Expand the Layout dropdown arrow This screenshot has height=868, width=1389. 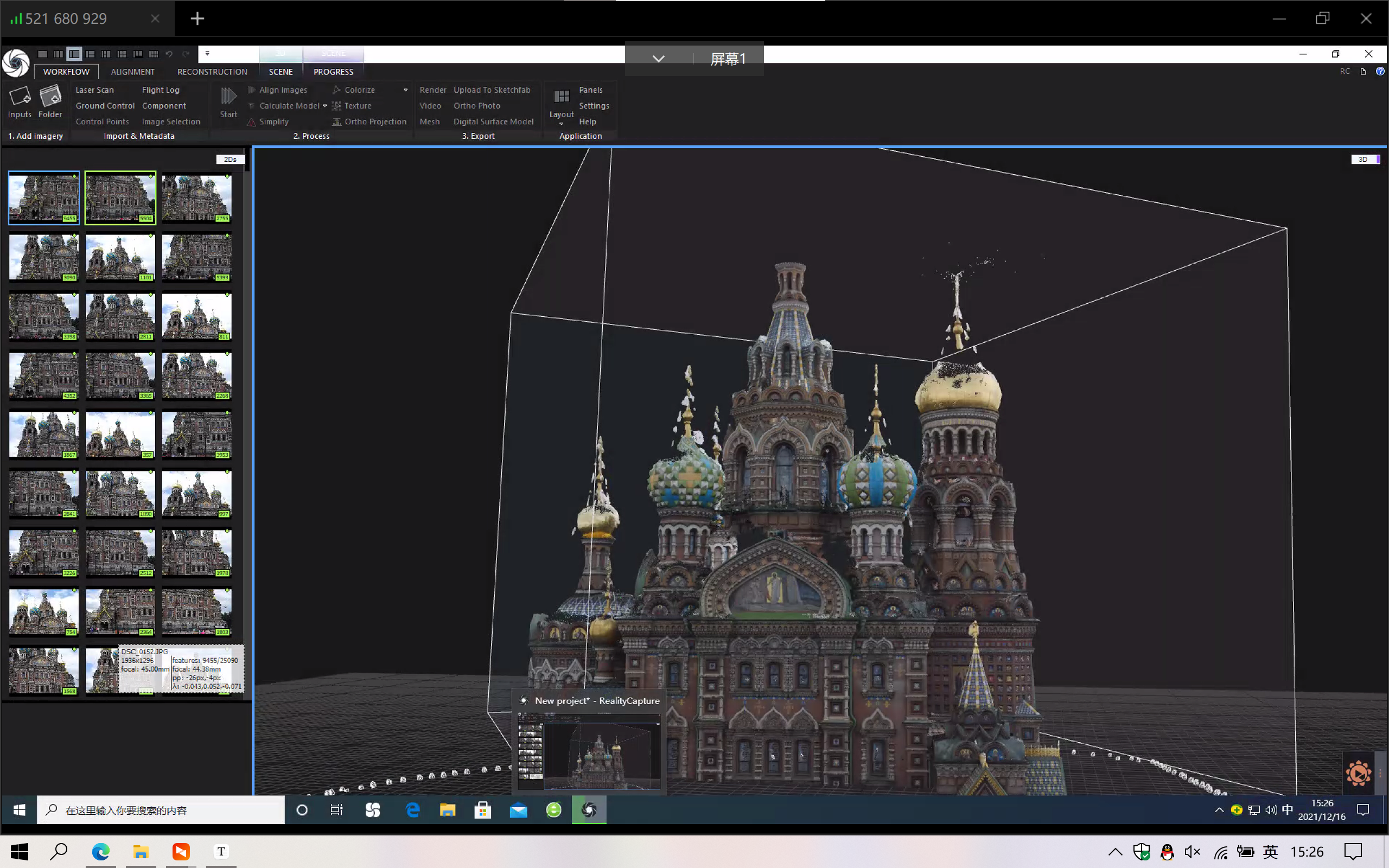[562, 124]
